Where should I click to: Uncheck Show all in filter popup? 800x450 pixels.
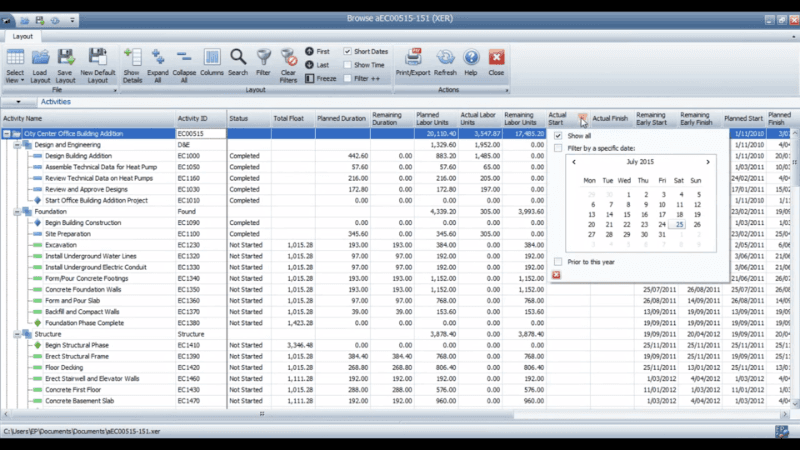click(x=558, y=136)
